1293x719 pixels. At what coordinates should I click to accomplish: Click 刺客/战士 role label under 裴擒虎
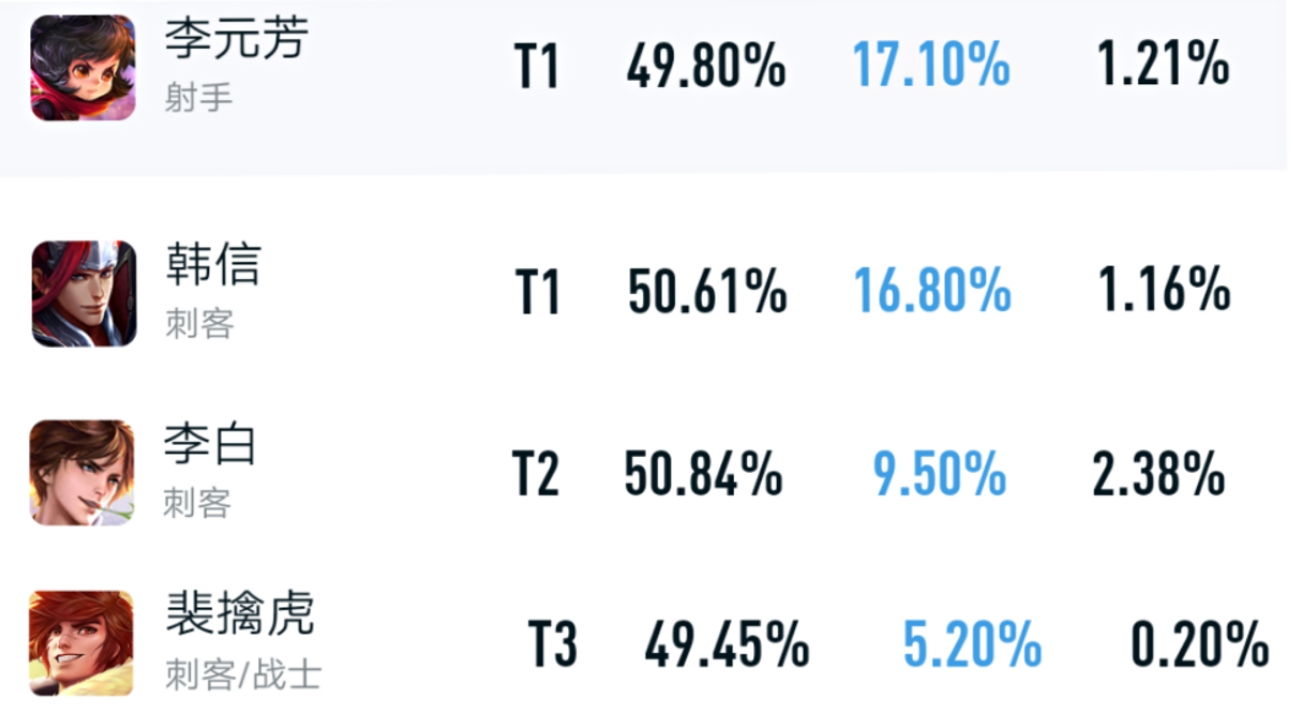pos(243,675)
